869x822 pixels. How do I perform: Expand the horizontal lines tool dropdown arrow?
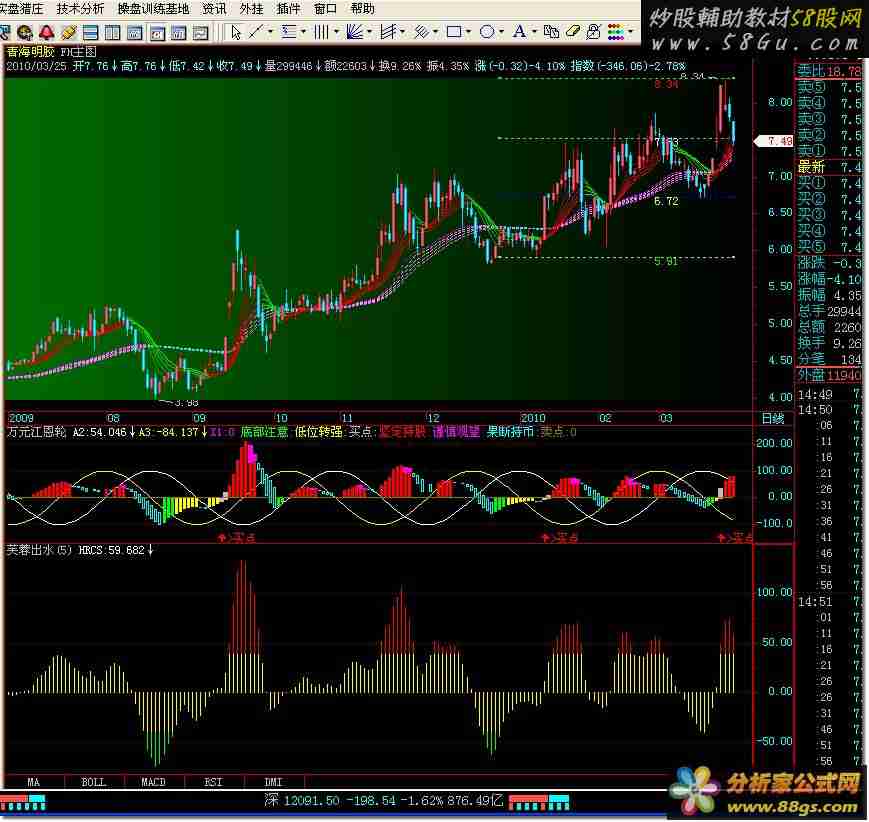pyautogui.click(x=303, y=32)
